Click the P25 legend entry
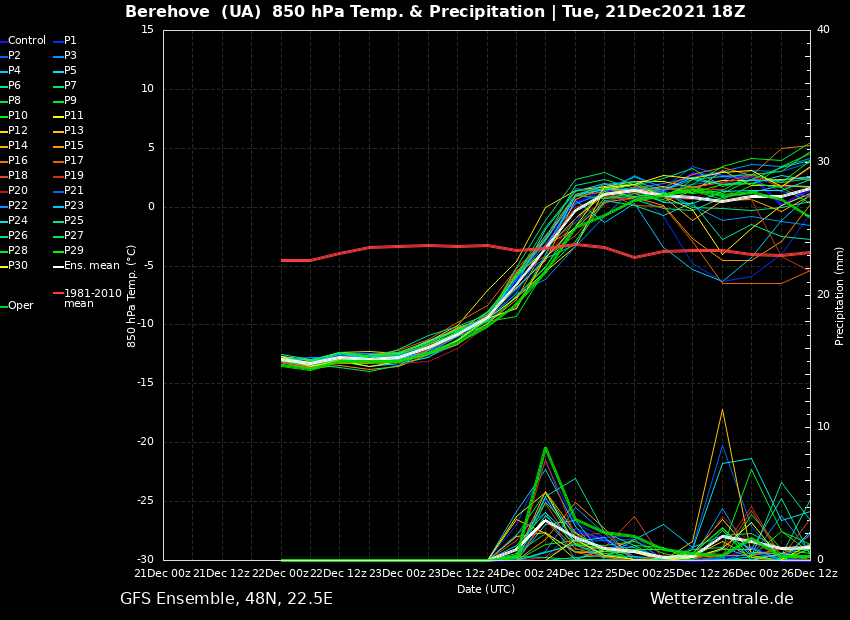The width and height of the screenshot is (850, 620). point(73,221)
